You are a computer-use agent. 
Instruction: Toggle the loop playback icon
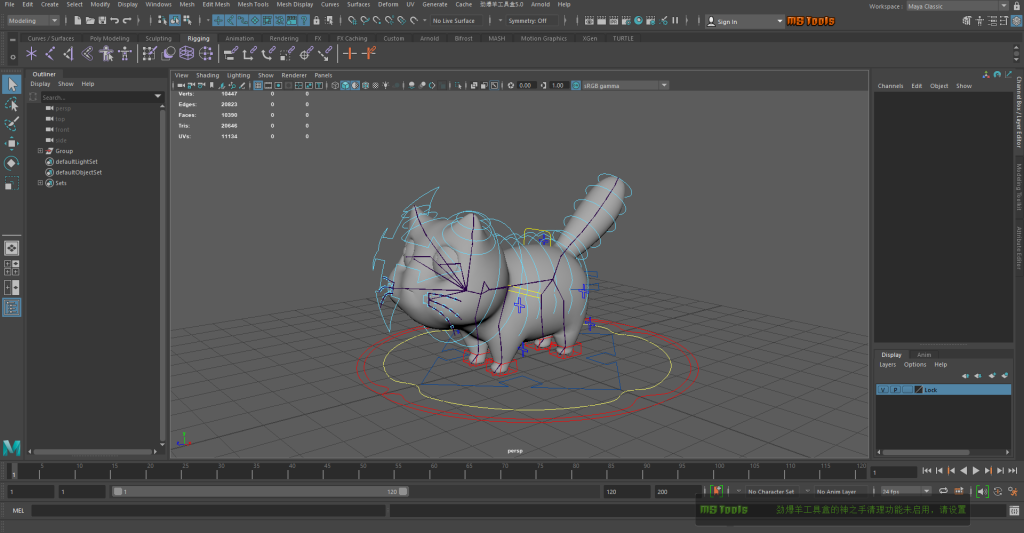click(x=943, y=491)
